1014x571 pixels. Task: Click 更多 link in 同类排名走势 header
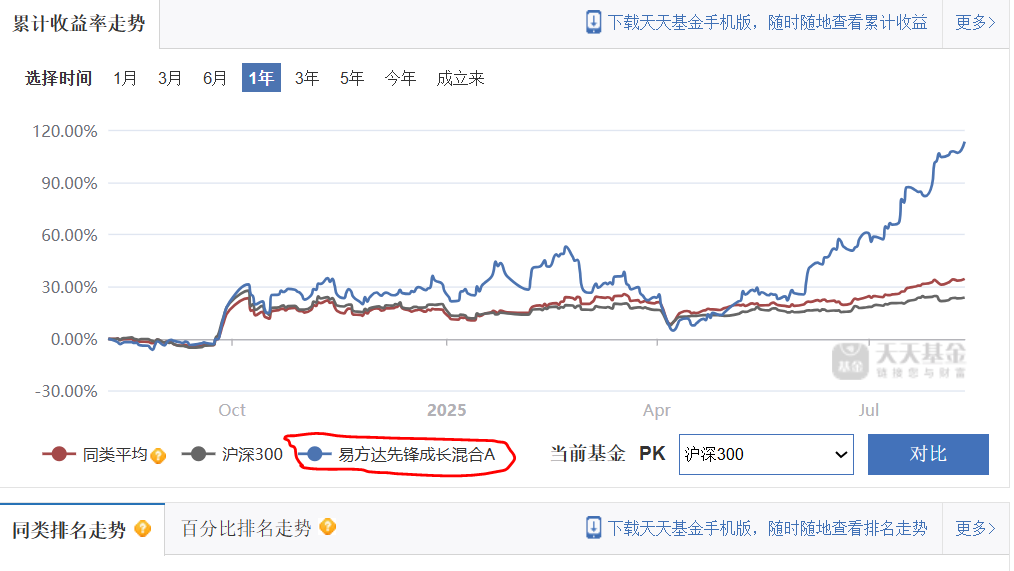975,528
